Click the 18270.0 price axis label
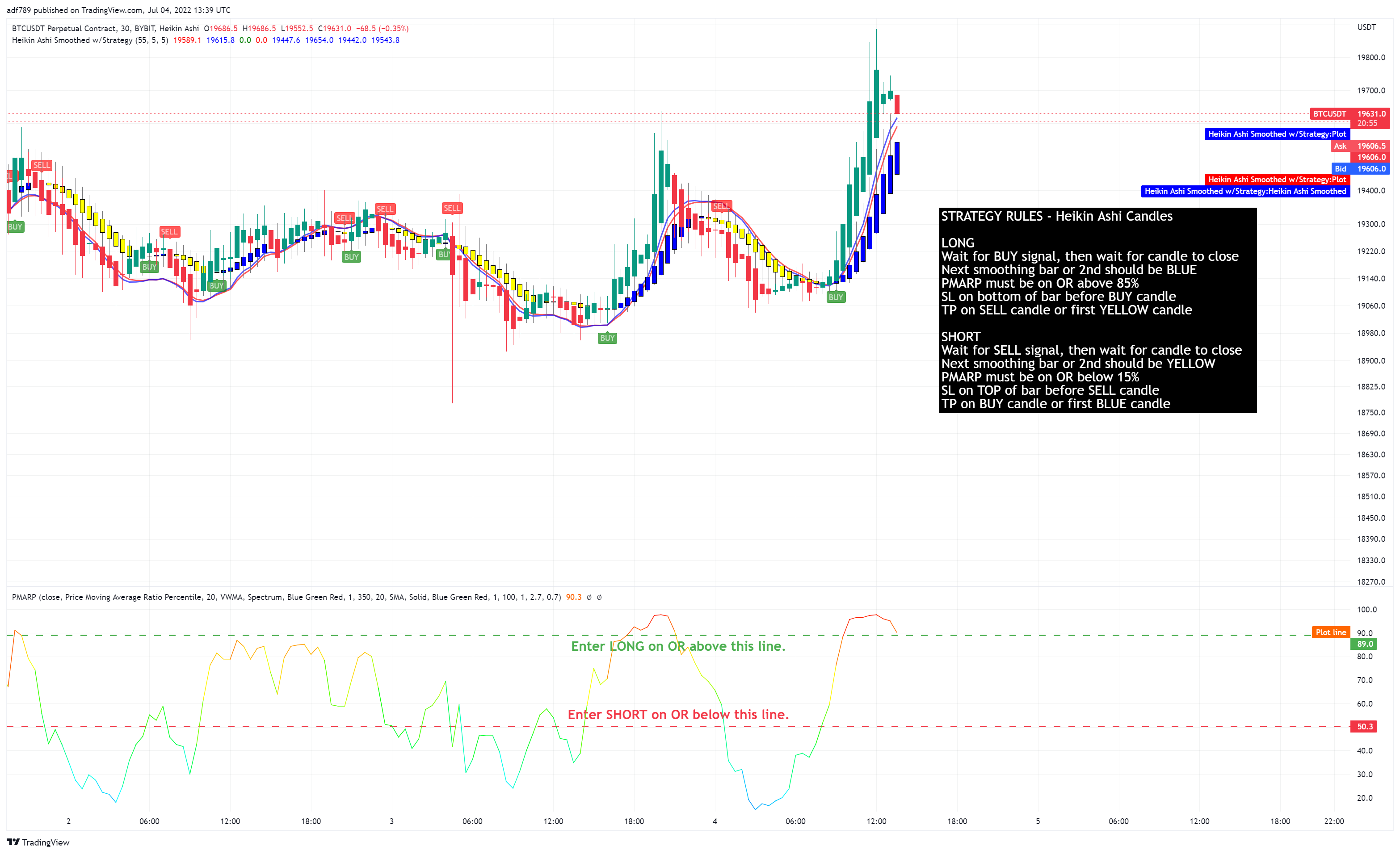This screenshot has width=1400, height=854. [1371, 582]
